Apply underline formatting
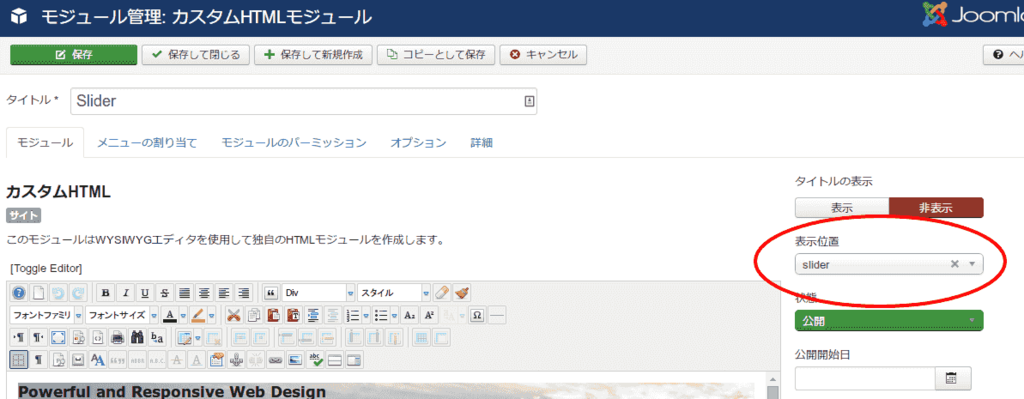1024x399 pixels. pyautogui.click(x=145, y=293)
